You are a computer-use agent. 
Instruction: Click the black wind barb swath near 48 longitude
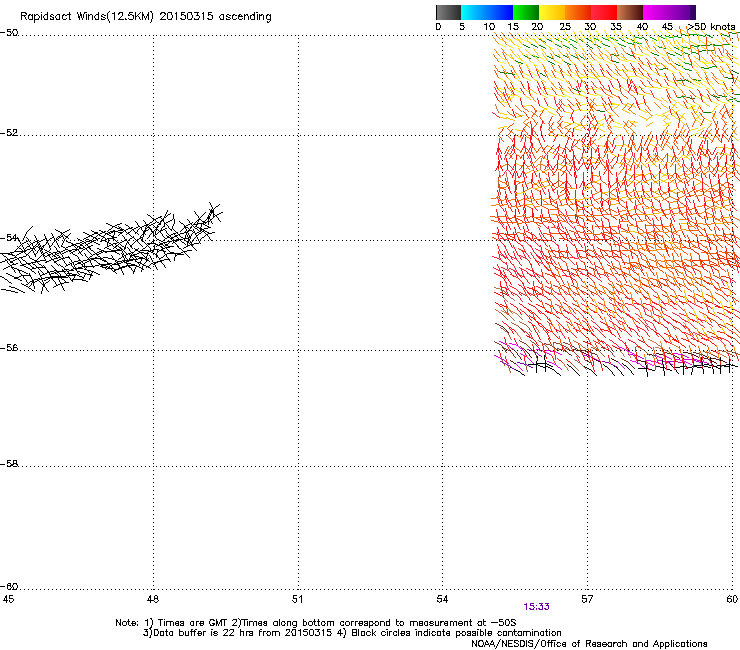point(111,248)
